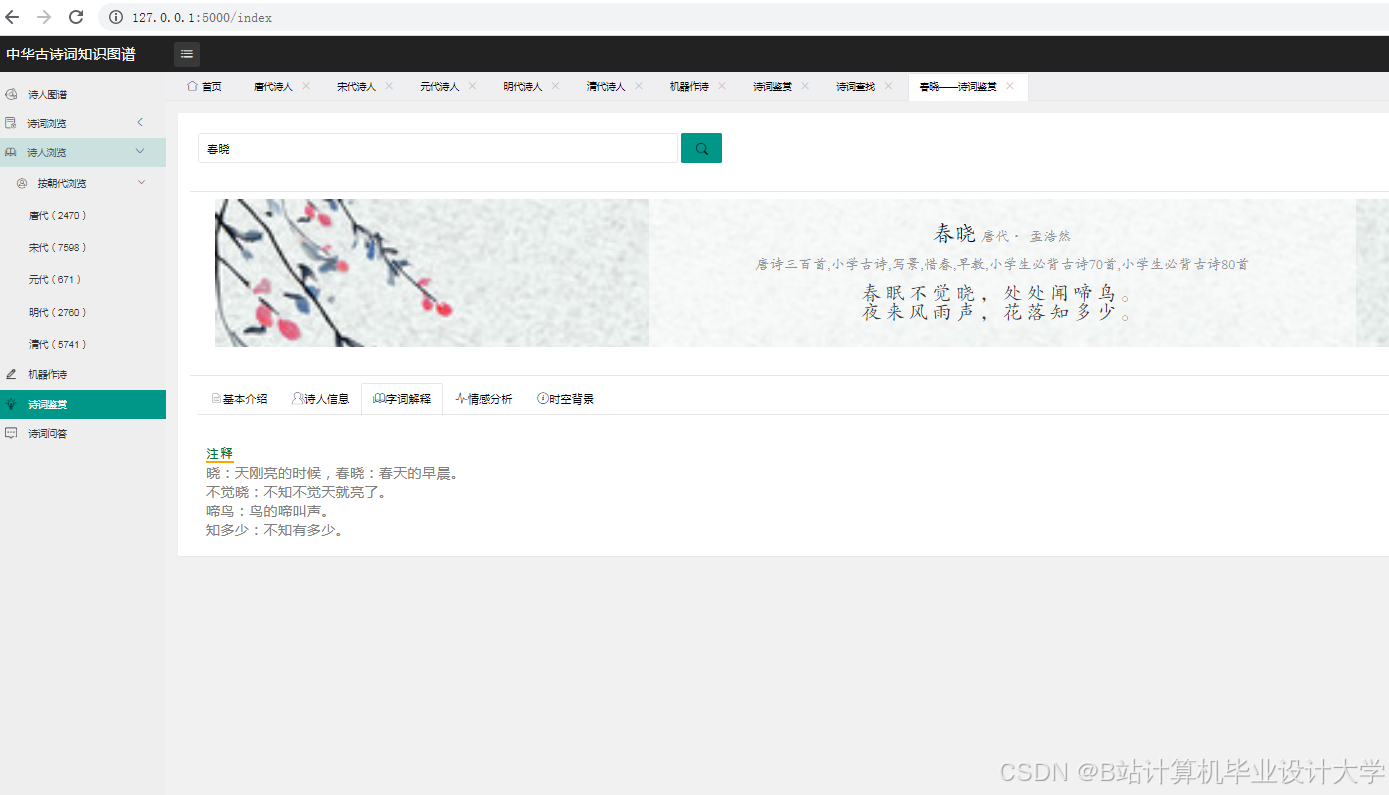This screenshot has height=795, width=1389.
Task: Click the hamburger menu icon in top bar
Action: (x=186, y=53)
